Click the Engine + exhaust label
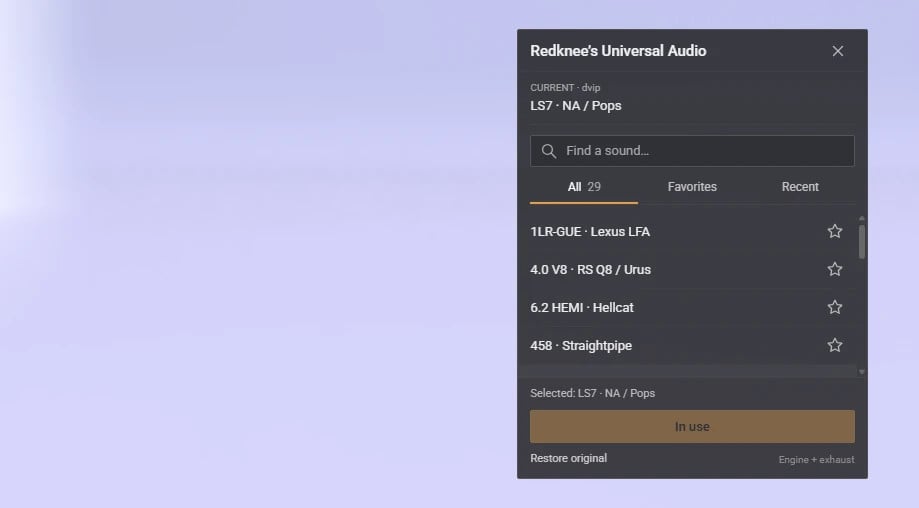This screenshot has height=508, width=919. (816, 459)
